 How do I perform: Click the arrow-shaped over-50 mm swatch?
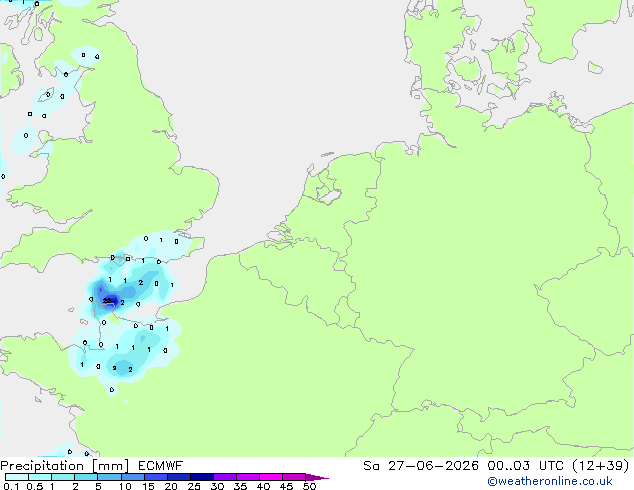[x=316, y=477]
